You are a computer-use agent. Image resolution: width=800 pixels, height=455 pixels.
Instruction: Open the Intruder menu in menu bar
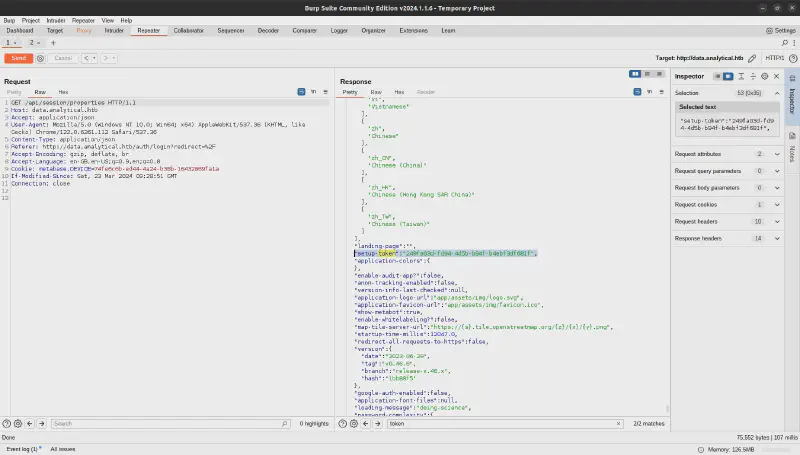(x=56, y=20)
